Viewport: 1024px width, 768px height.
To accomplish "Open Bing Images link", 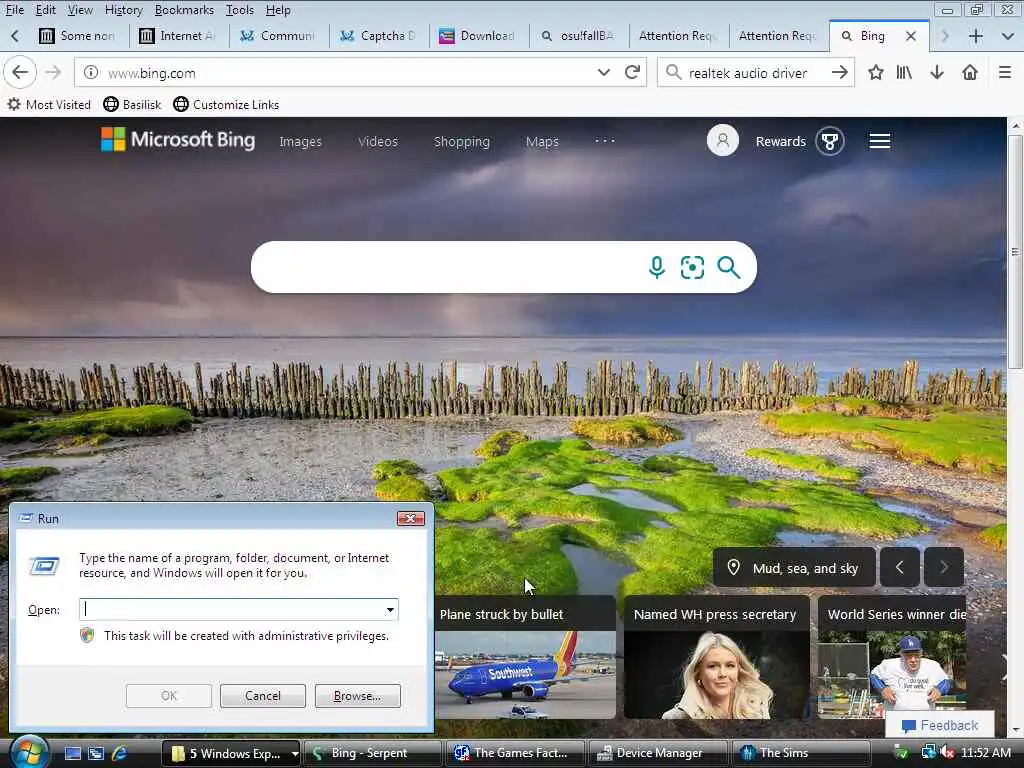I will pos(300,142).
